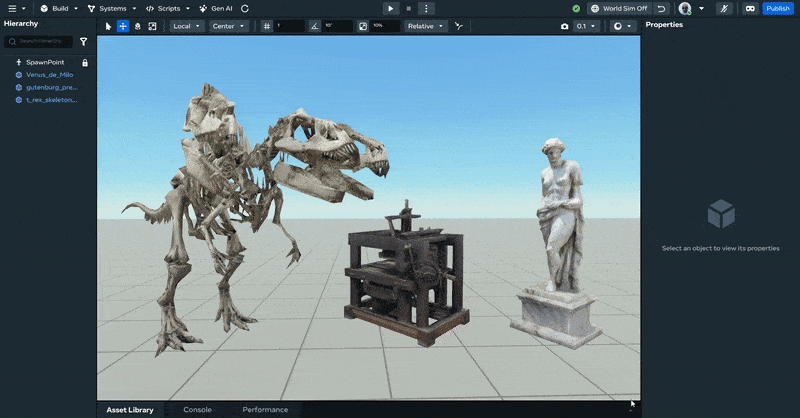Open the Center pivot dropdown
This screenshot has width=800, height=418.
[x=228, y=26]
